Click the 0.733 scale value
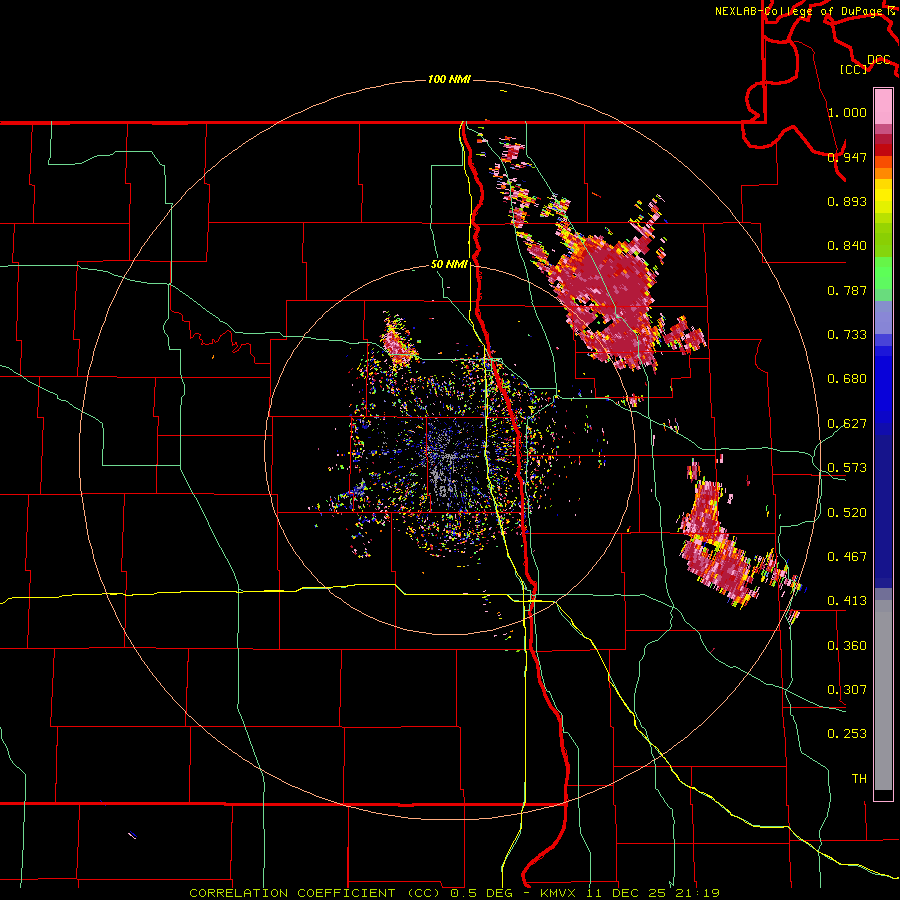Viewport: 900px width, 900px height. tap(847, 335)
